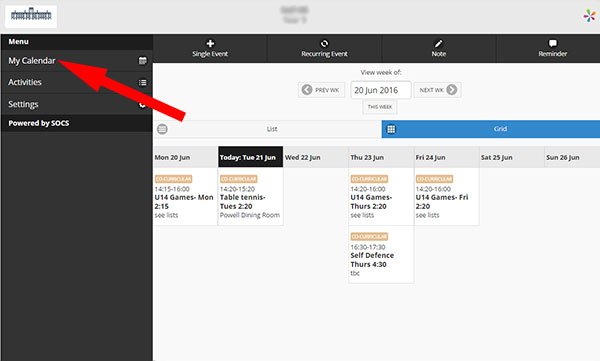This screenshot has height=361, width=600.
Task: Click the school crest logo
Action: (31, 16)
